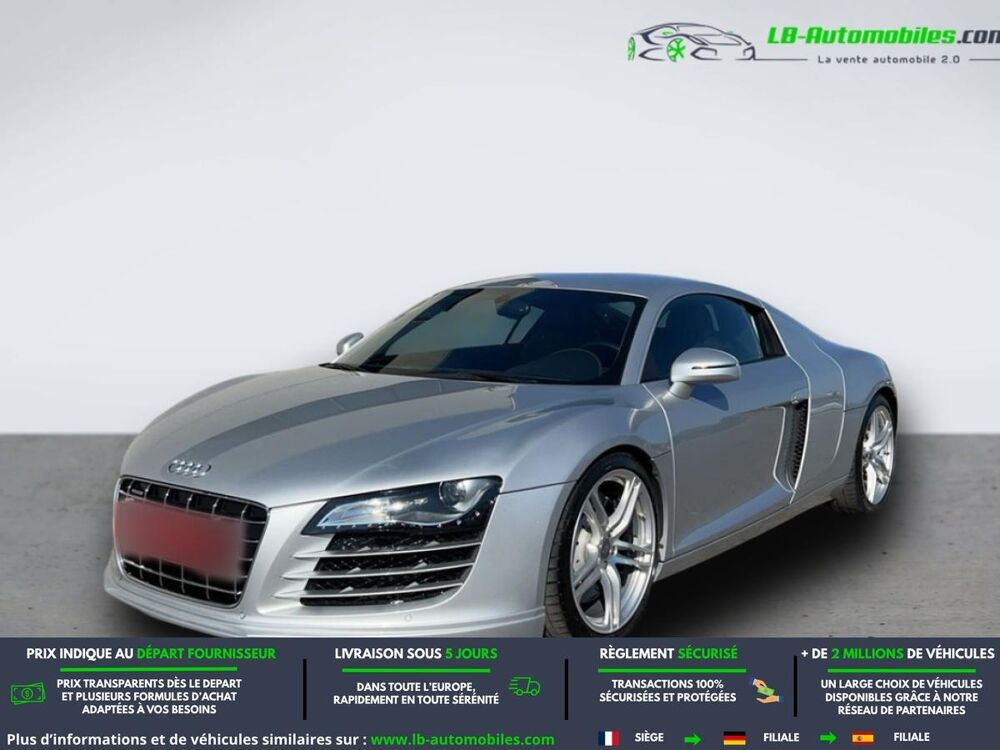1000x750 pixels.
Task: Click the hand with cash payment icon
Action: (x=765, y=691)
